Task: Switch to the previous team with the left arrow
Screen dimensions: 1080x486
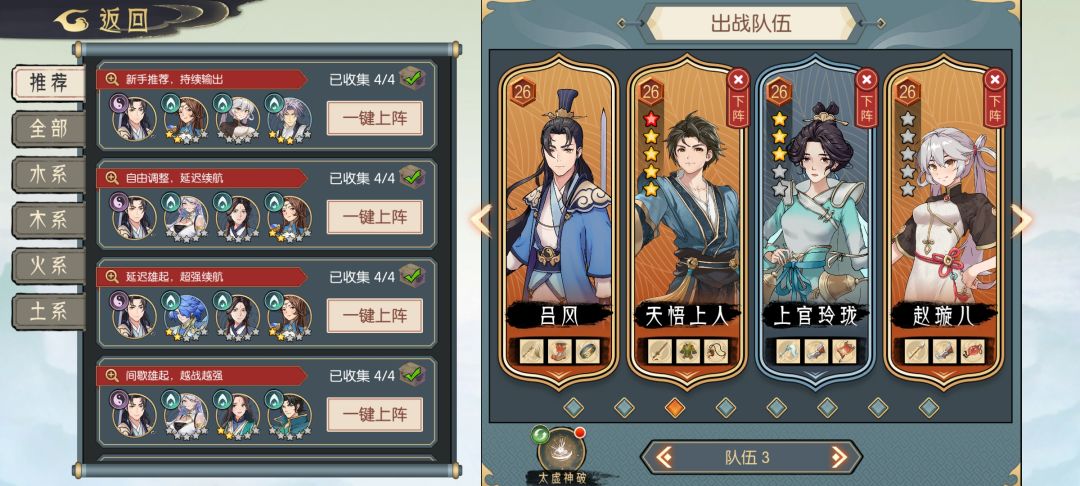Action: click(664, 457)
